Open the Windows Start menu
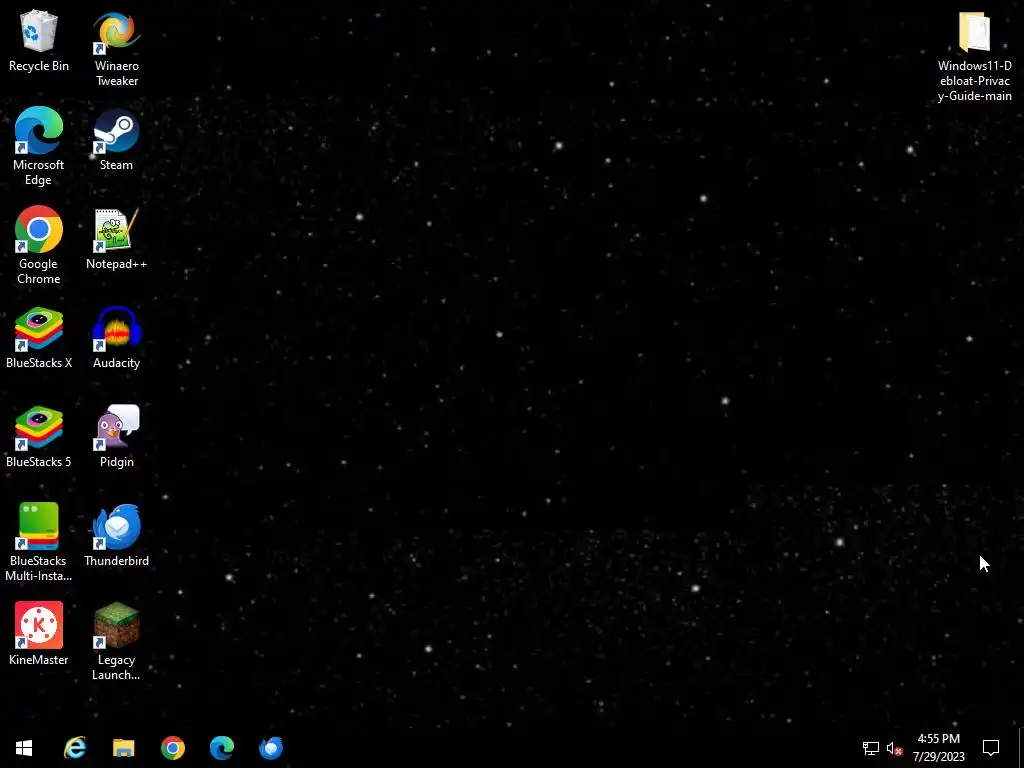Screen dimensions: 1024x768 point(24,748)
